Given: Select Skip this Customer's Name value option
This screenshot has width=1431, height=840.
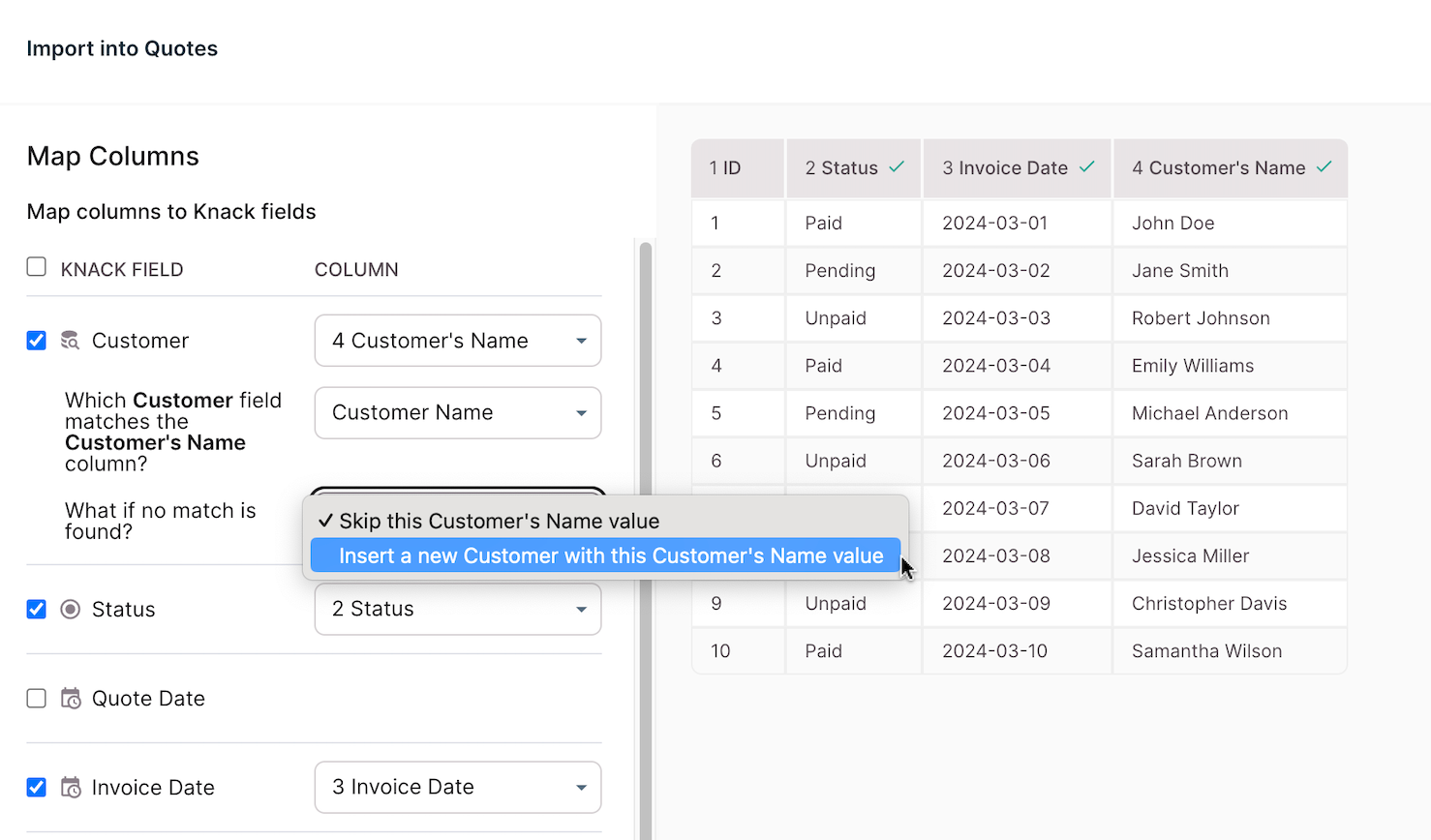Looking at the screenshot, I should tap(499, 522).
